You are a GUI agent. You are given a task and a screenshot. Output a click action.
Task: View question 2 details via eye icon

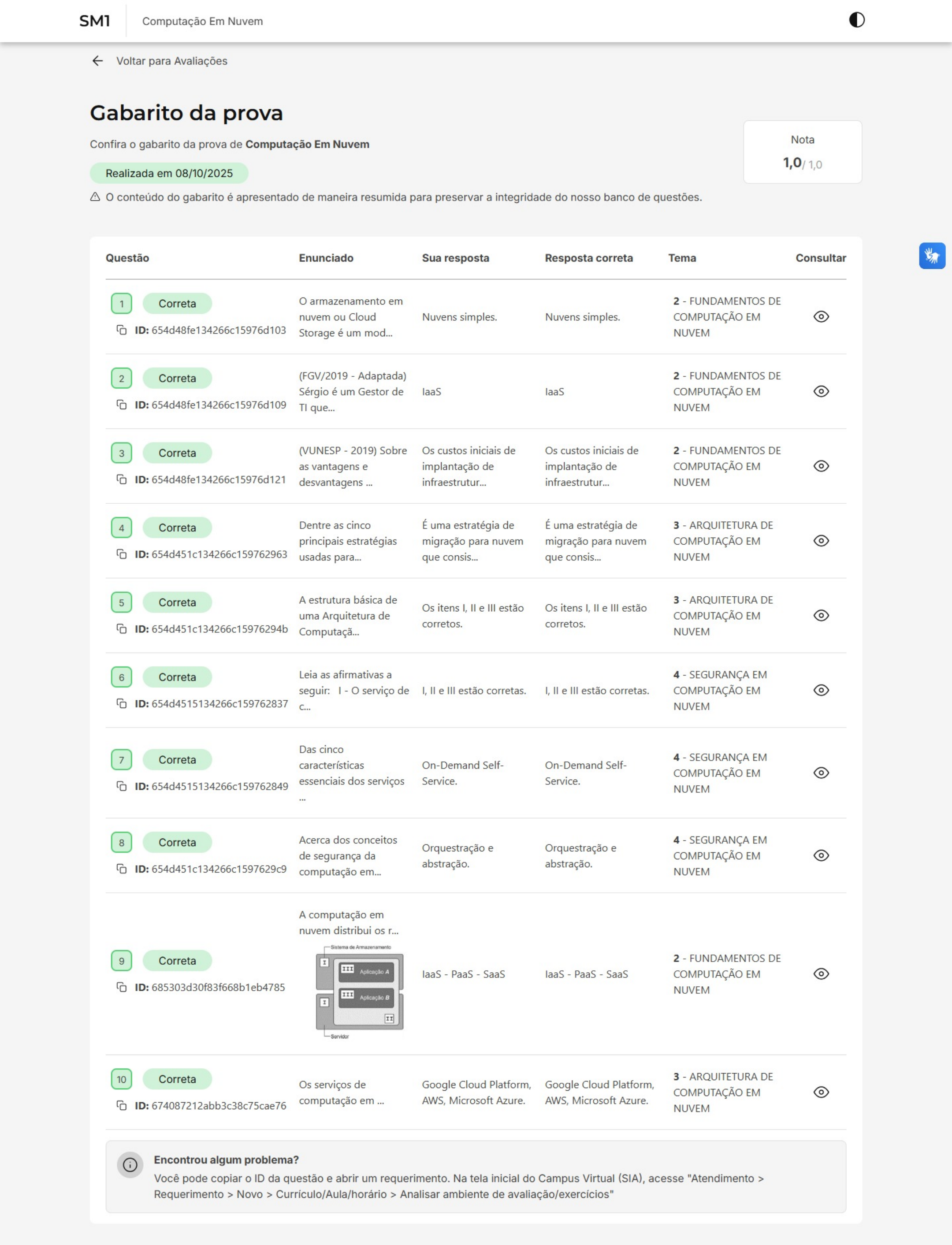click(x=821, y=392)
